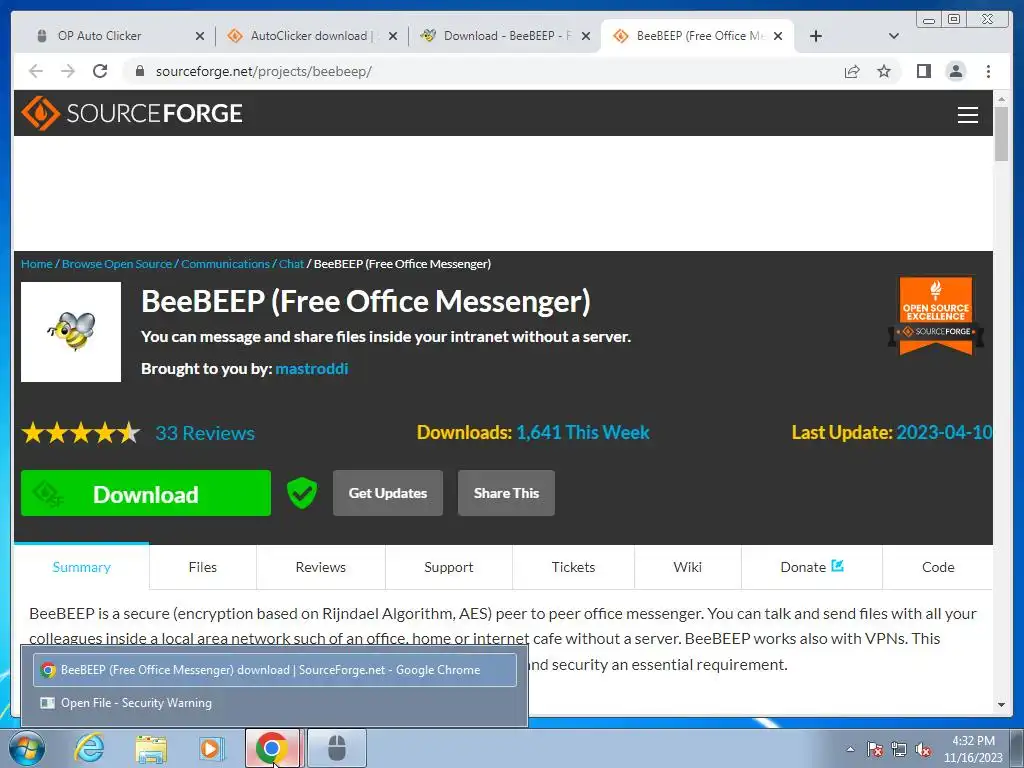This screenshot has width=1024, height=768.
Task: Open the Wiki tab
Action: point(688,567)
